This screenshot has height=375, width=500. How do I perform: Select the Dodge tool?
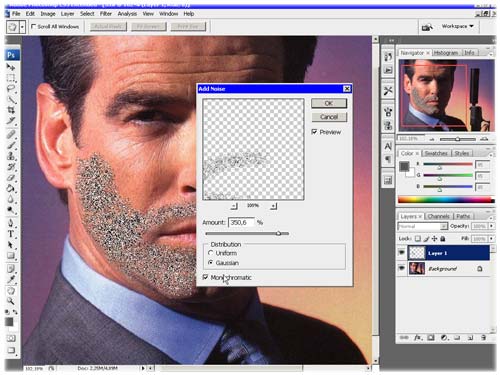click(11, 210)
